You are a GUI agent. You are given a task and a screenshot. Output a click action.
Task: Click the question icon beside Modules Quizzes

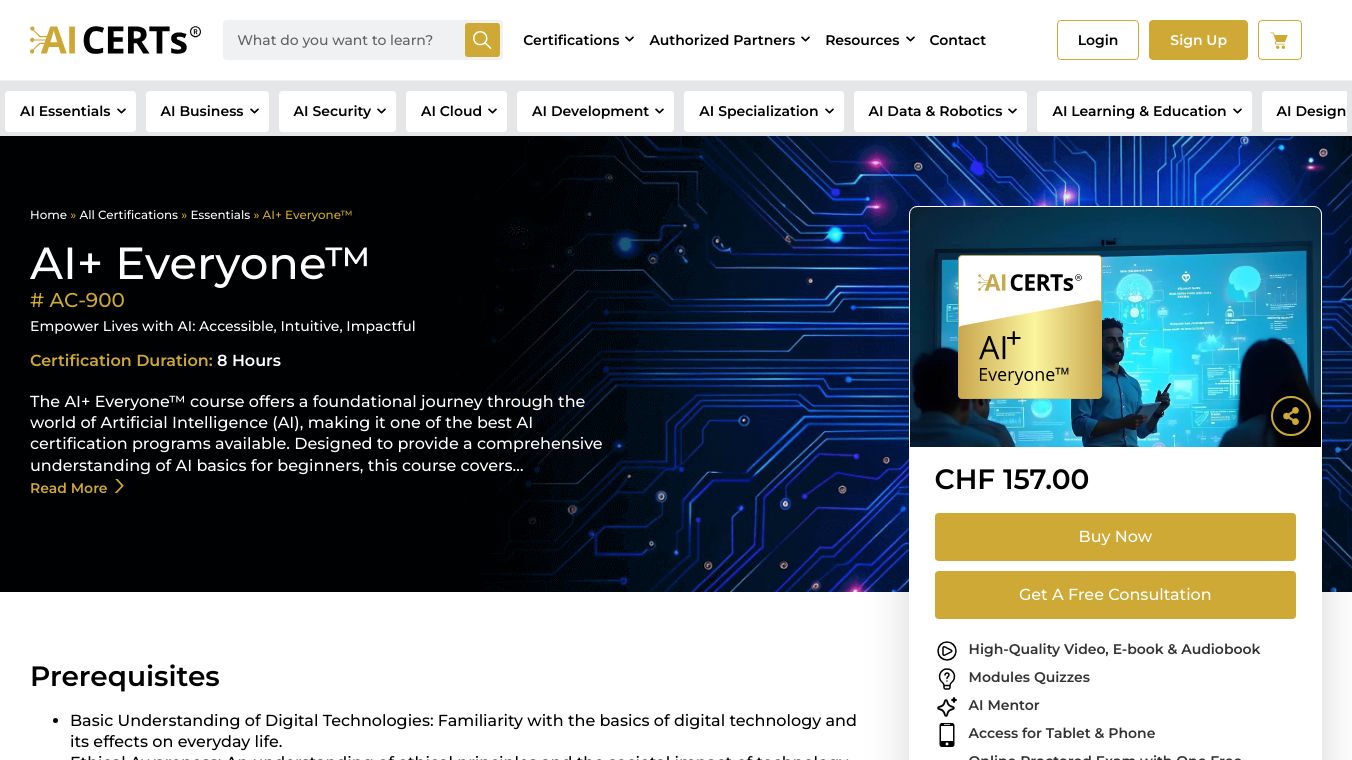coord(946,678)
